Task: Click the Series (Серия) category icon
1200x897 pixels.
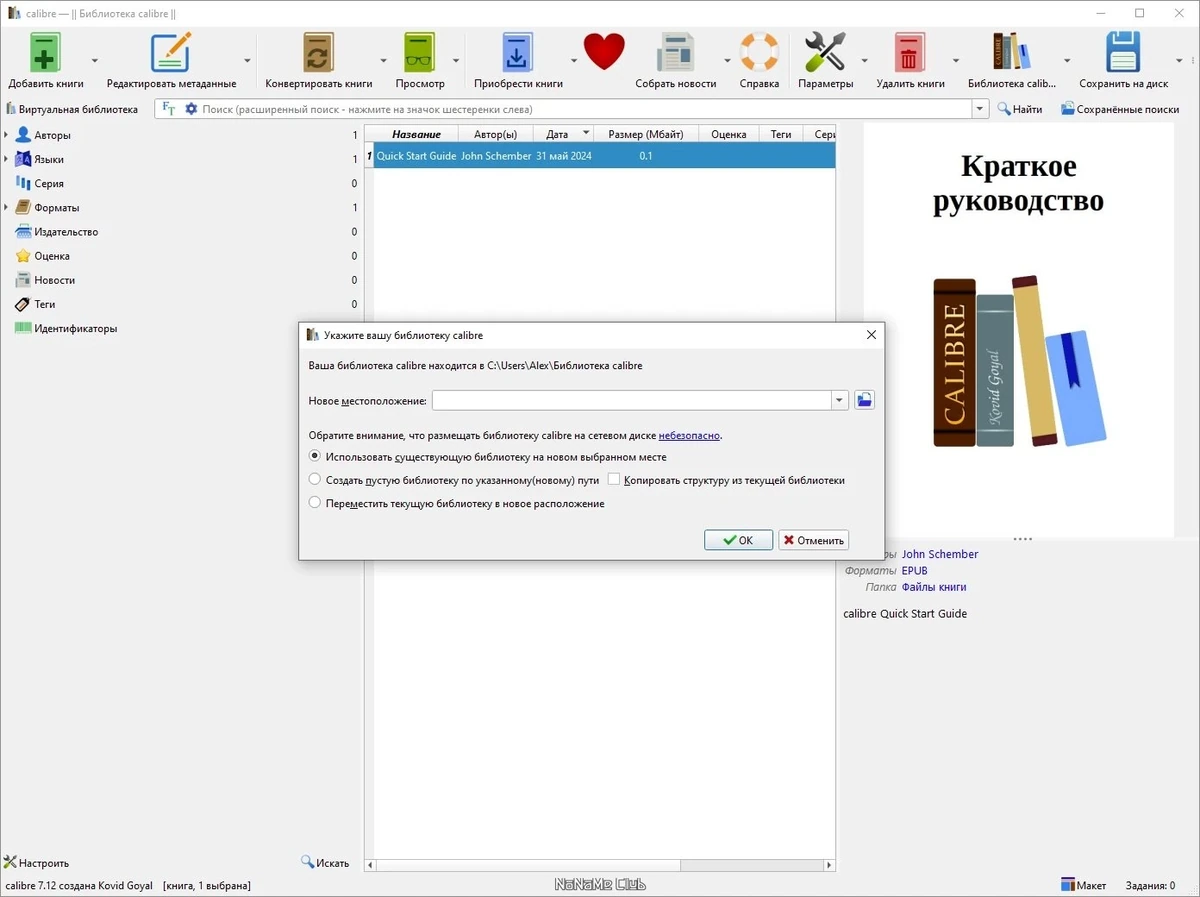Action: [x=23, y=183]
